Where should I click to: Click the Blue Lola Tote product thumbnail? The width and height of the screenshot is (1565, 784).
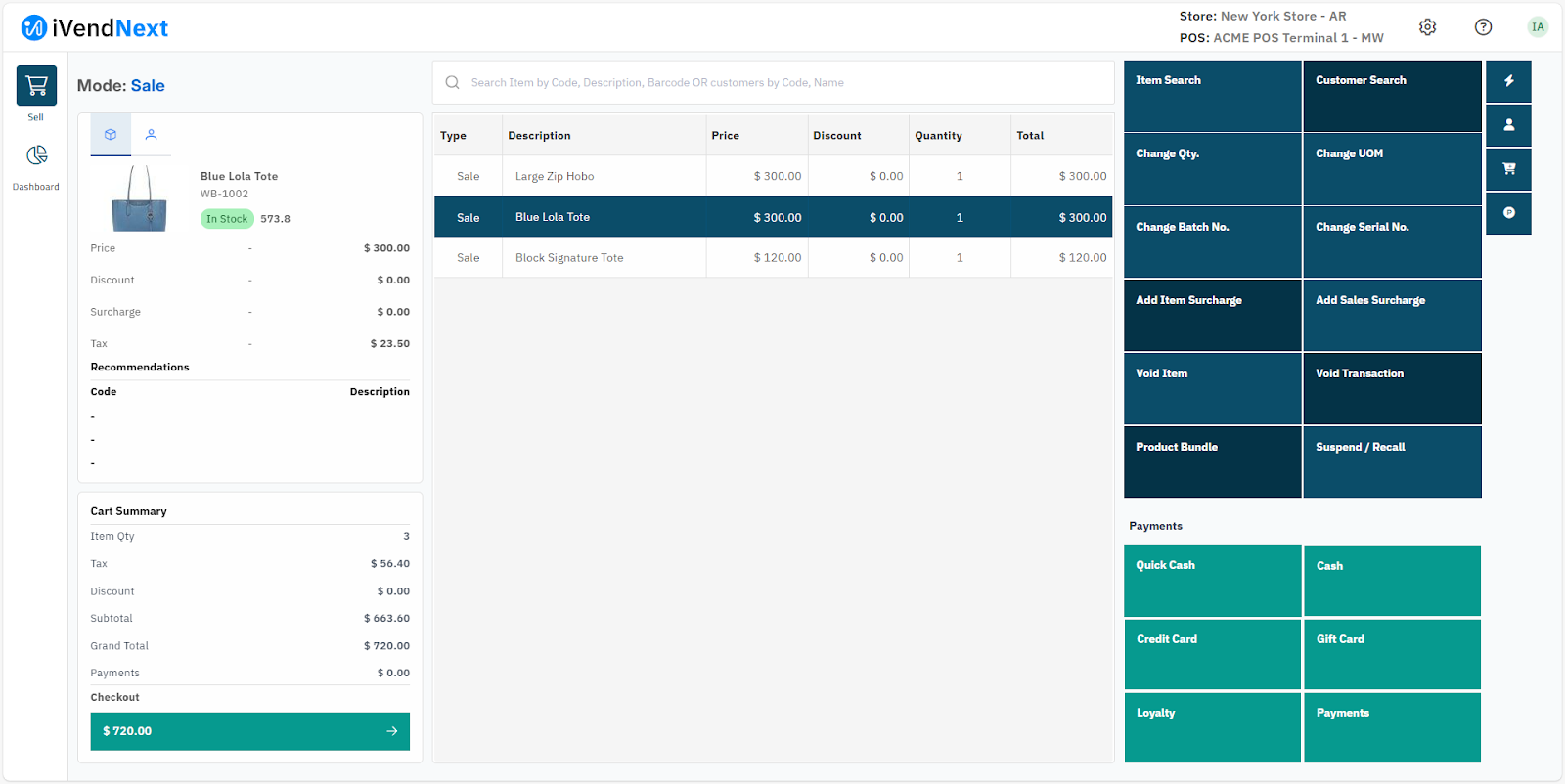coord(140,198)
